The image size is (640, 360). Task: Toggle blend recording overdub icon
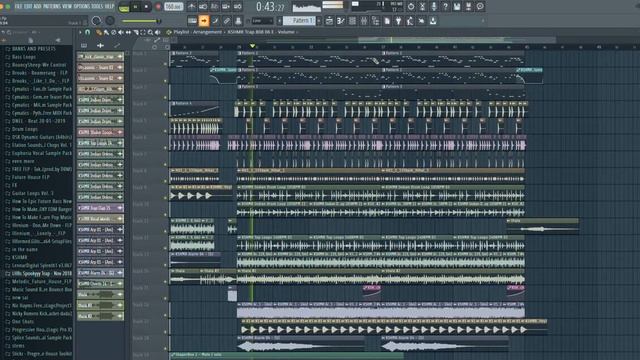[226, 7]
